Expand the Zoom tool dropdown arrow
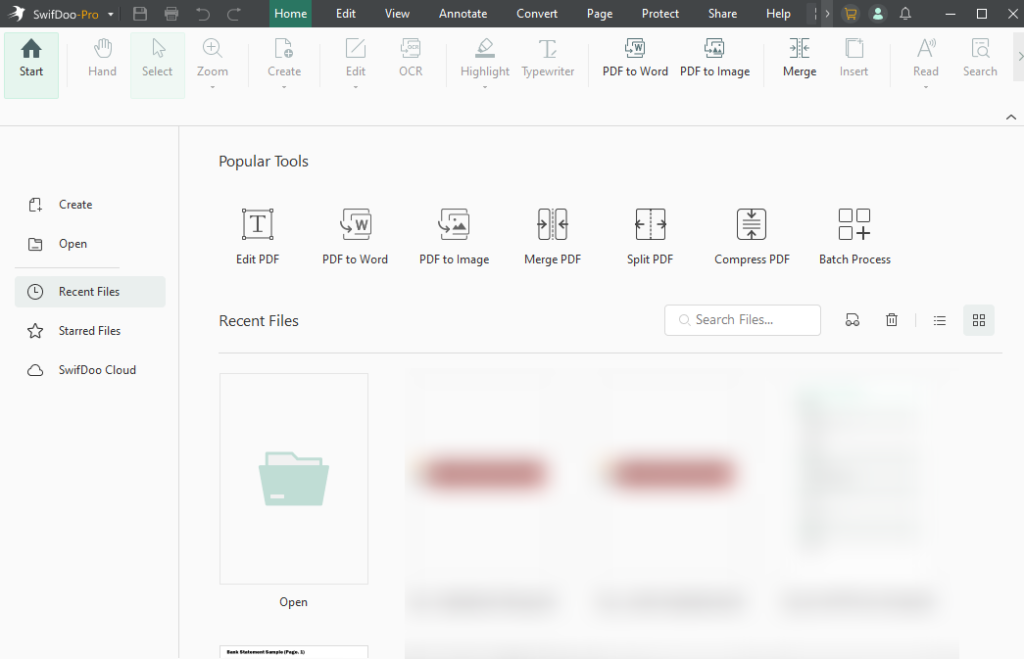Image resolution: width=1024 pixels, height=659 pixels. tap(212, 86)
